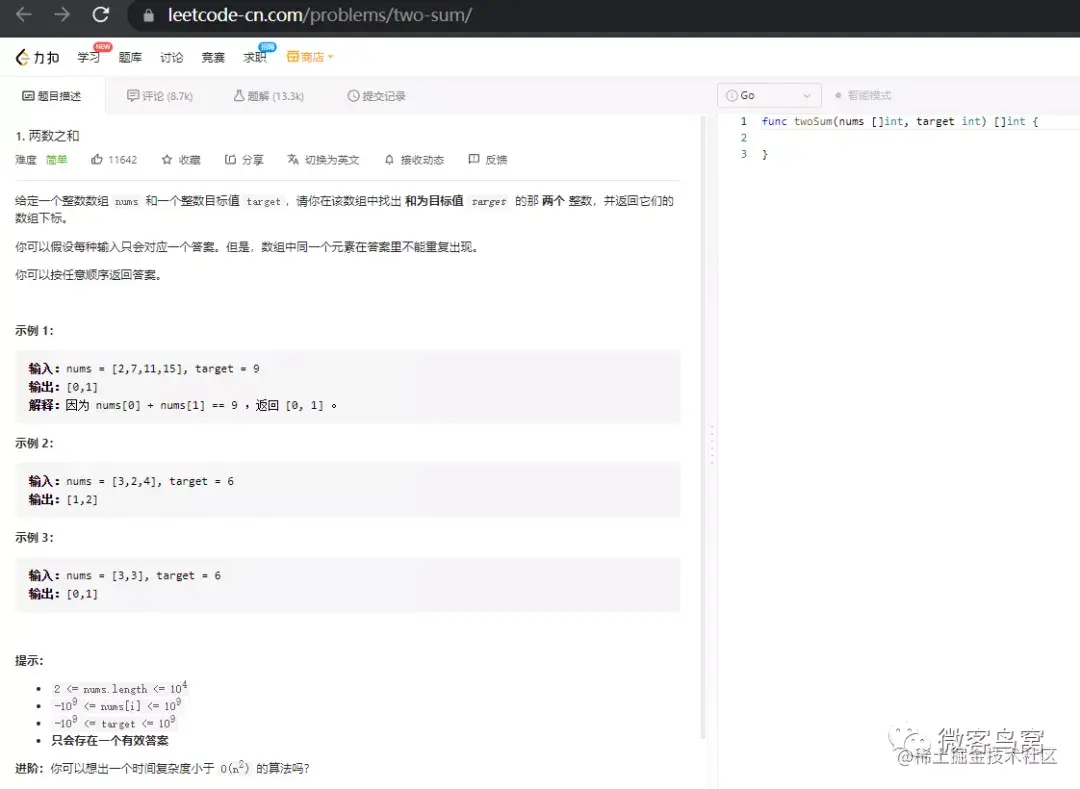Click the 简单 difficulty label

56,160
